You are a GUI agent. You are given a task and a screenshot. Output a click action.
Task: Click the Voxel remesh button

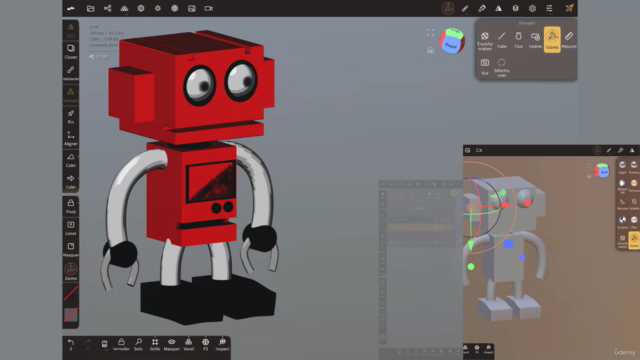(189, 344)
